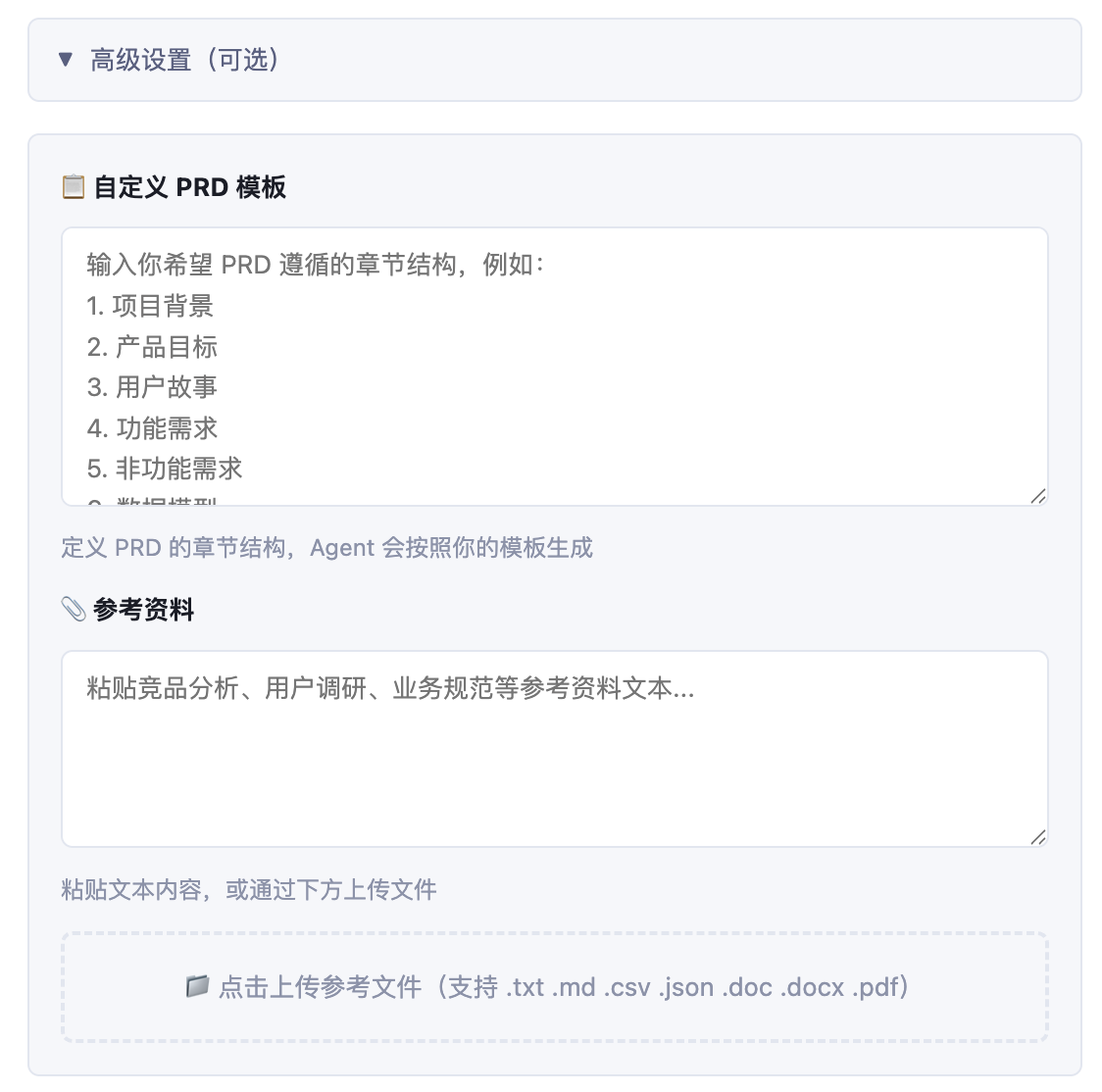Click placeholder line 3. 用户故事
The image size is (1102, 1092).
(x=152, y=387)
